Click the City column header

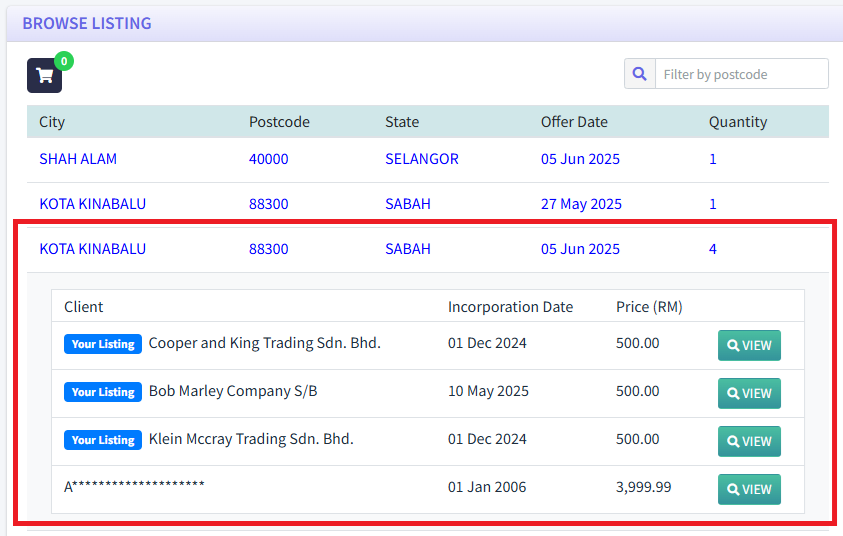52,122
